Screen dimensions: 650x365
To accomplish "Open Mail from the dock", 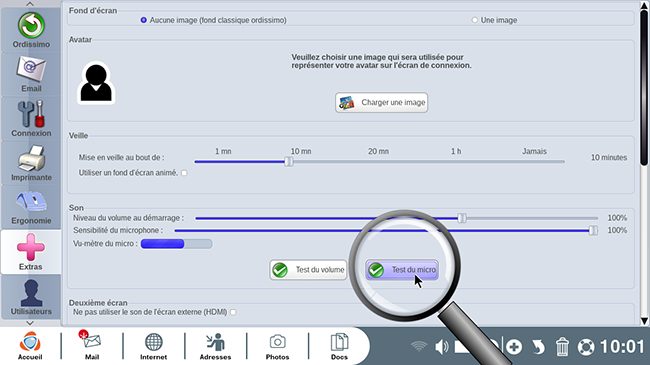I will [x=92, y=346].
